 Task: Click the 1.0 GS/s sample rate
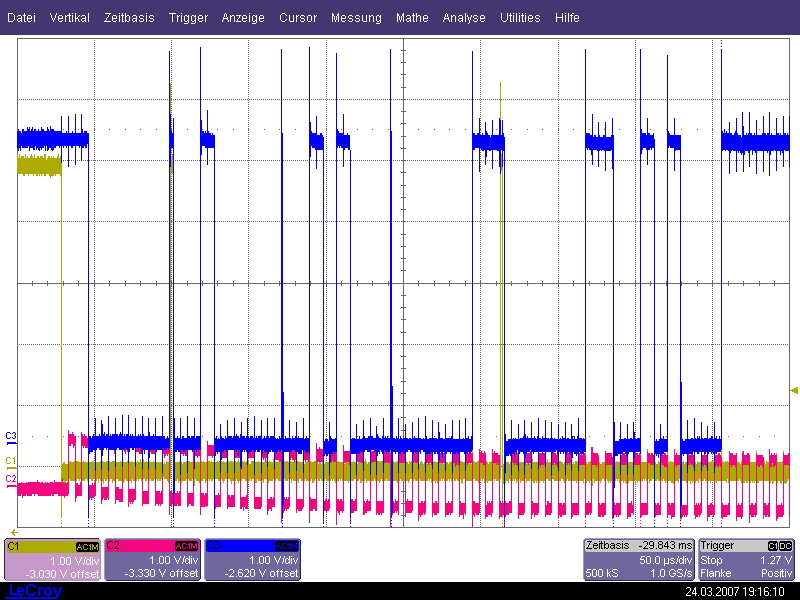point(671,573)
